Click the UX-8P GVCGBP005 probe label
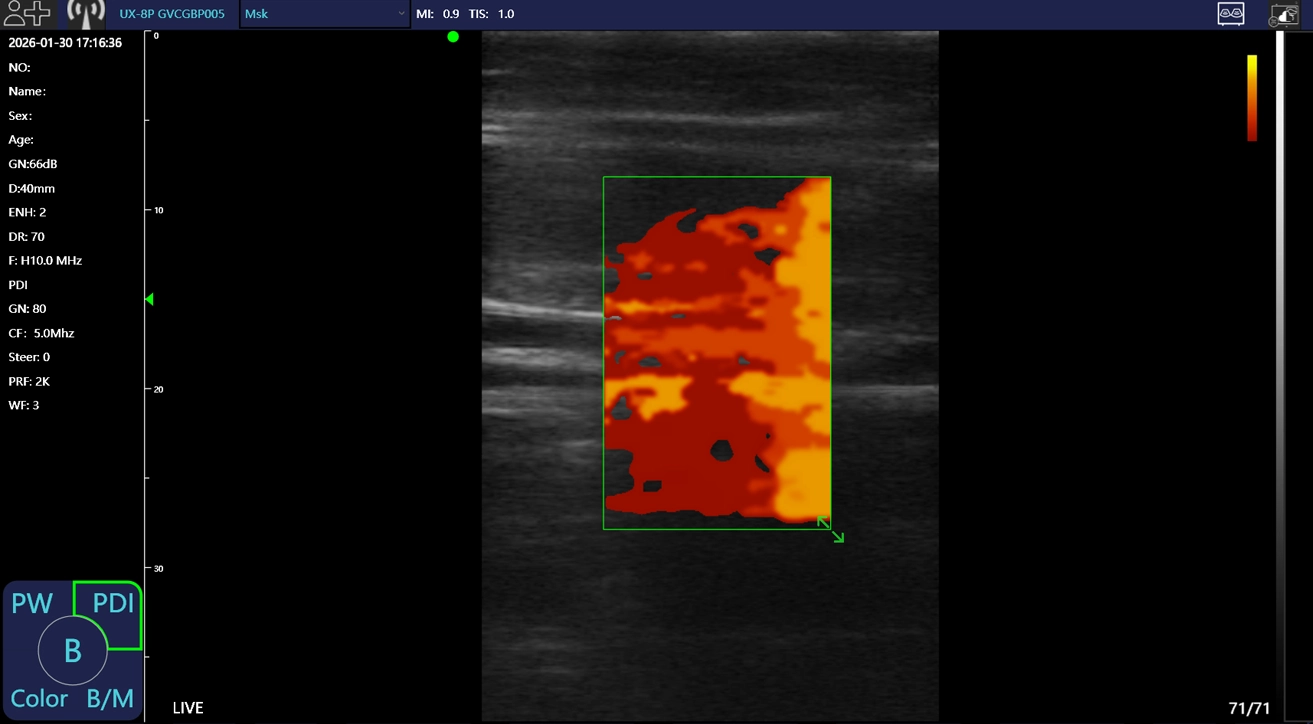The image size is (1313, 724). coord(171,14)
